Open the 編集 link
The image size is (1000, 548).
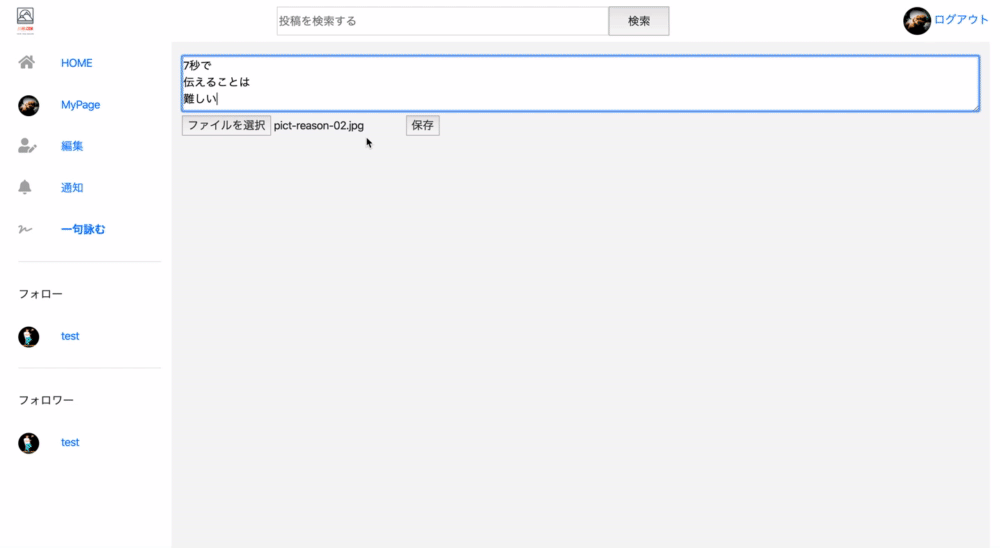coord(72,146)
